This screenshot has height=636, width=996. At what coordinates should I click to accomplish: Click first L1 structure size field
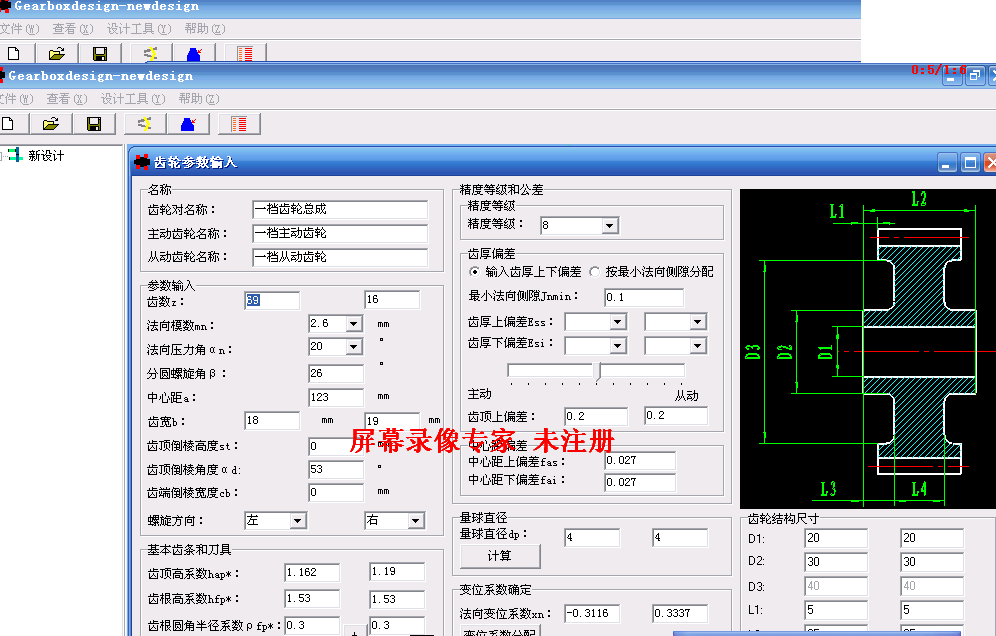tap(836, 610)
